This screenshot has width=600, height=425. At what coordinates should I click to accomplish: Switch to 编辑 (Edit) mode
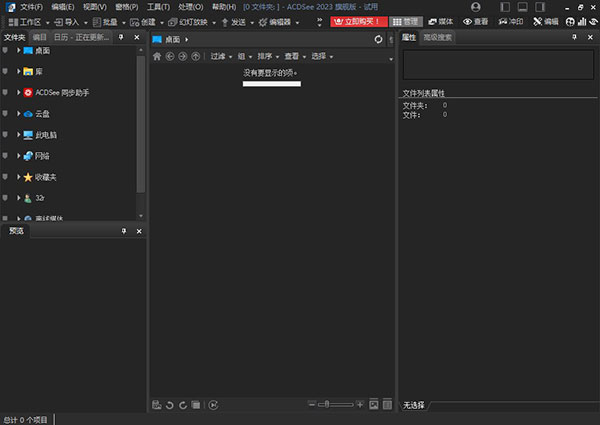click(546, 22)
